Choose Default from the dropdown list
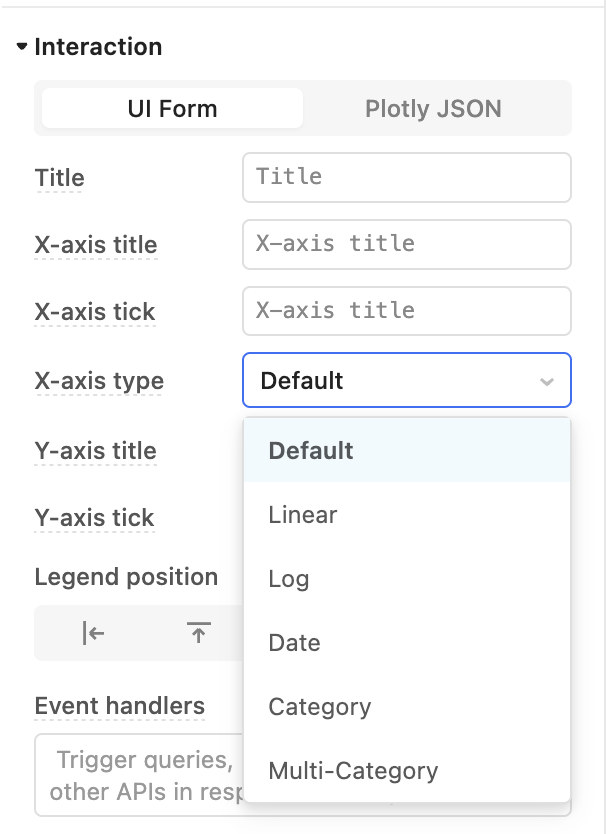Viewport: 606px width, 834px height. point(407,451)
